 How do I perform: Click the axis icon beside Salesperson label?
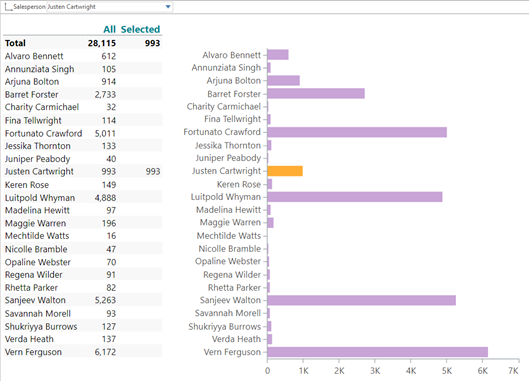tap(8, 7)
